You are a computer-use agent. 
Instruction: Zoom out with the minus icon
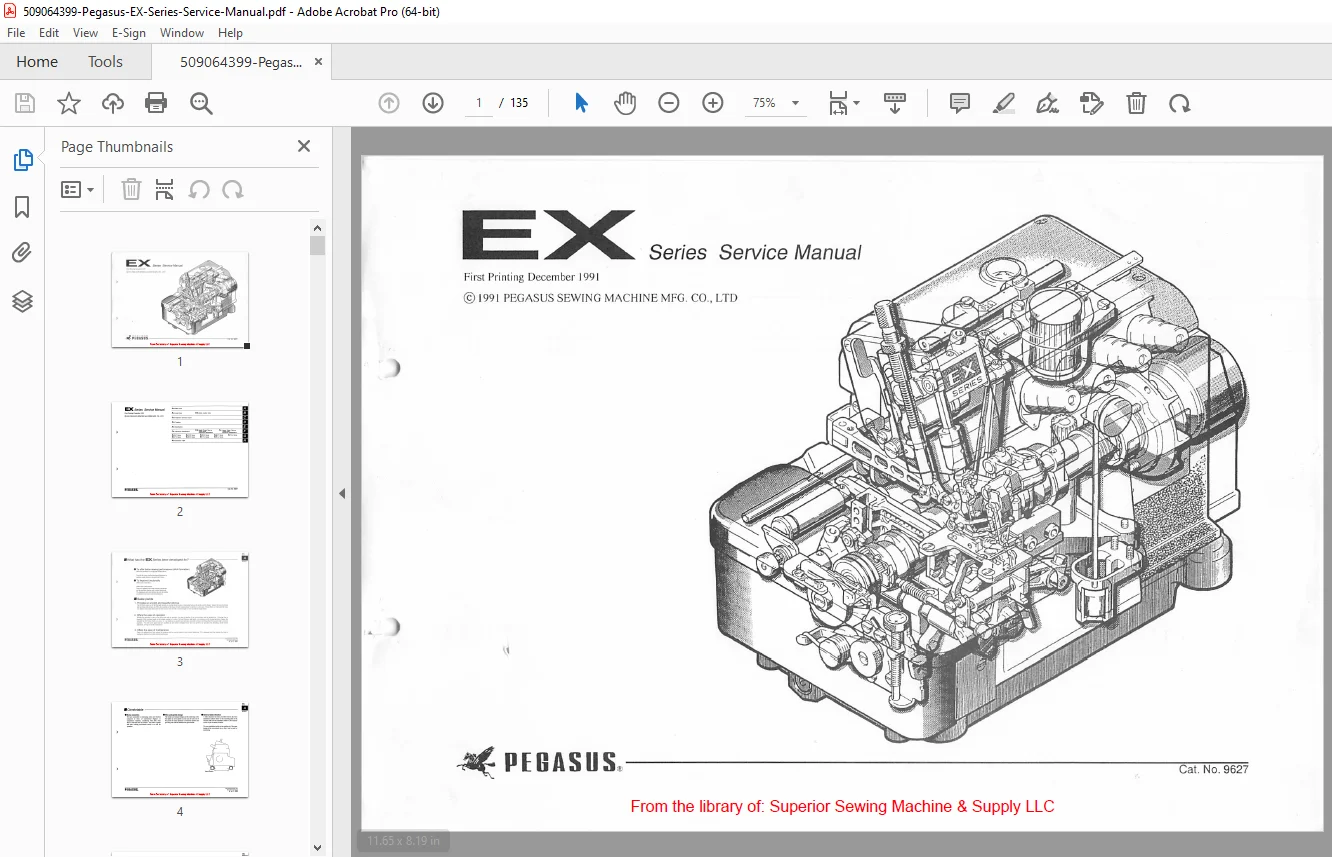pyautogui.click(x=669, y=103)
